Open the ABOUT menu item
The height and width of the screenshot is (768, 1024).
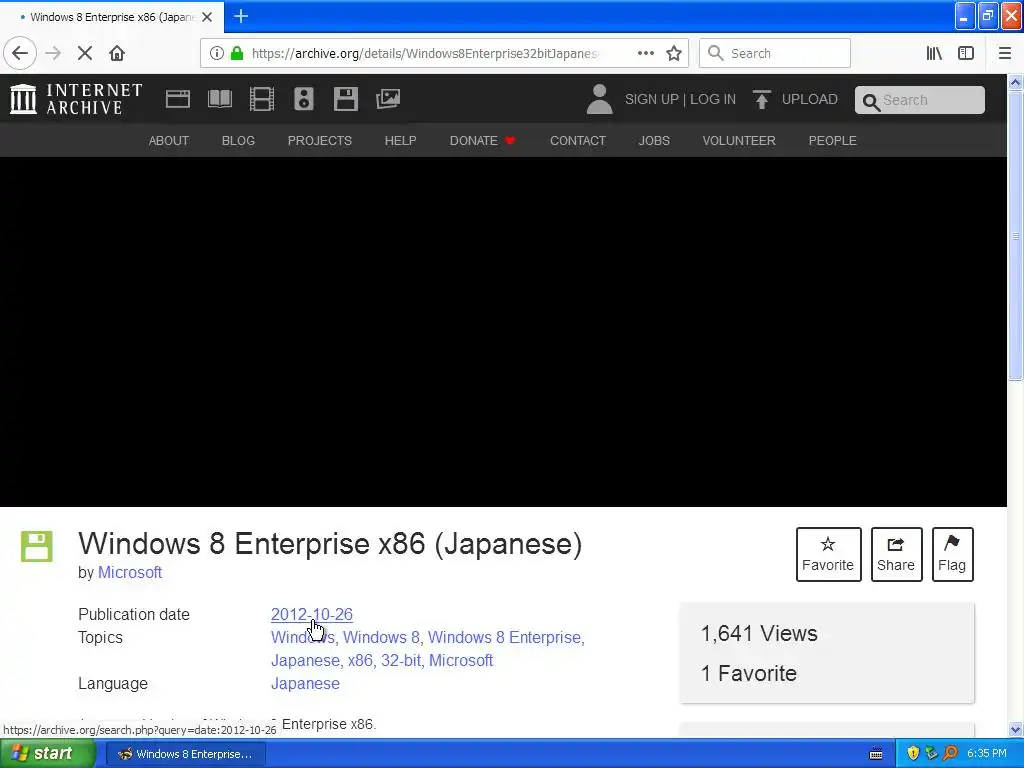pyautogui.click(x=168, y=140)
